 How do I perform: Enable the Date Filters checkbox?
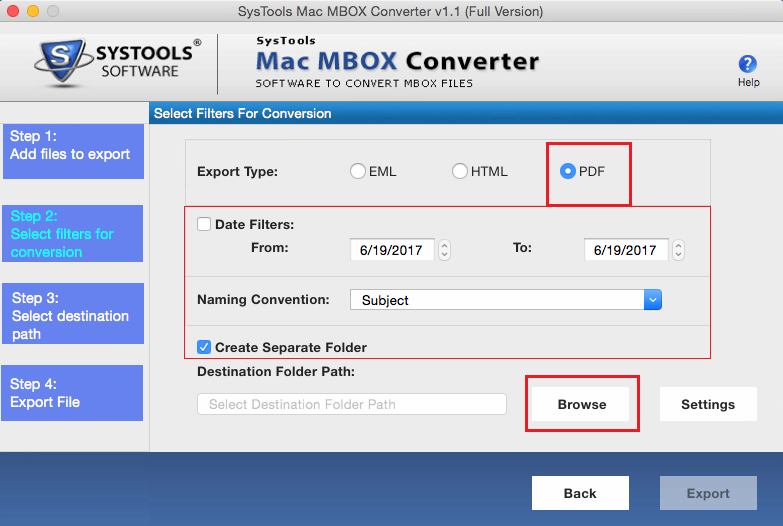pos(205,225)
